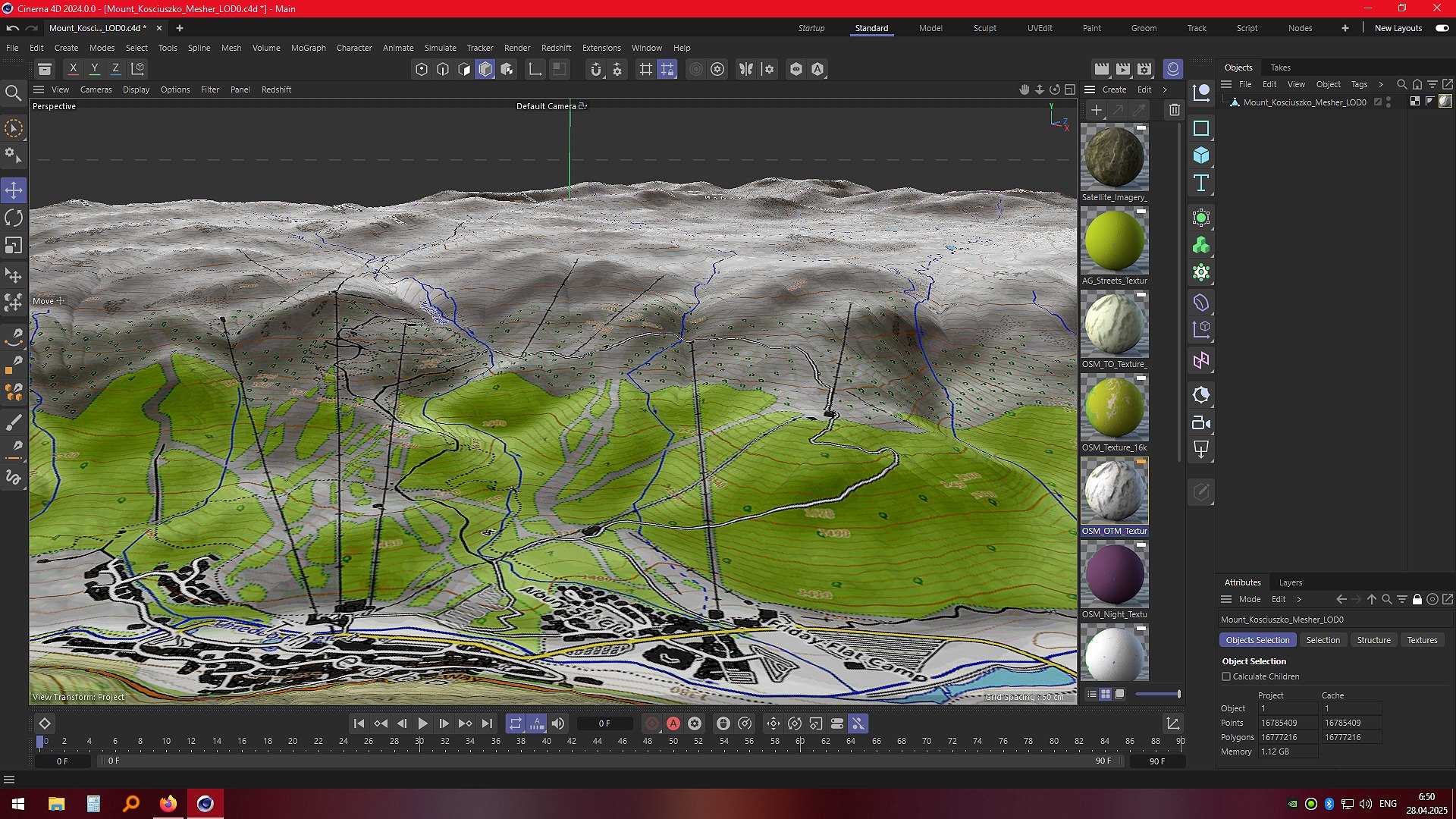Select the Scale tool in left toolbar

tap(14, 246)
